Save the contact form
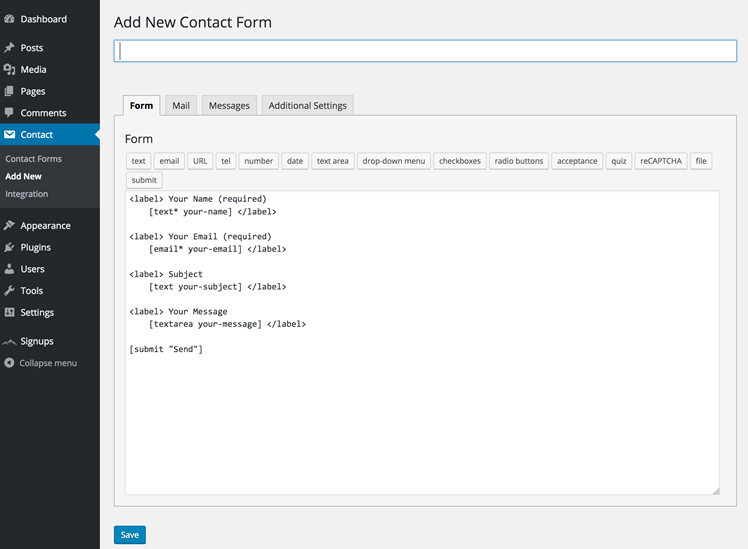 (x=130, y=535)
